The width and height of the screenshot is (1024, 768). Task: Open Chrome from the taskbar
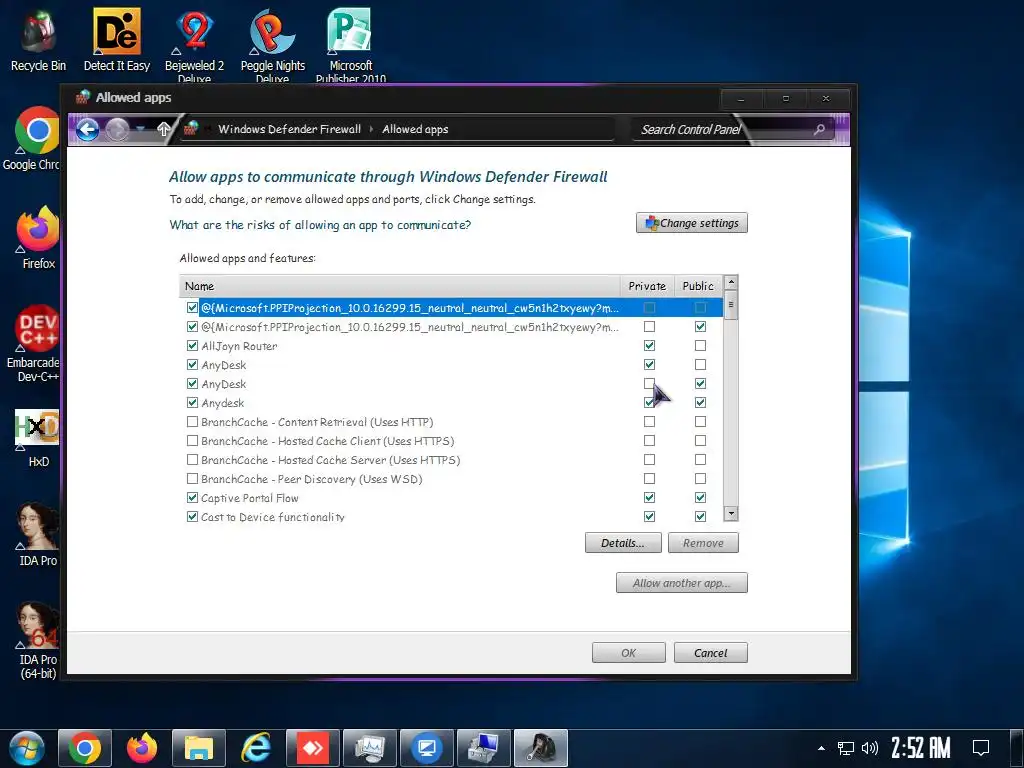point(85,748)
